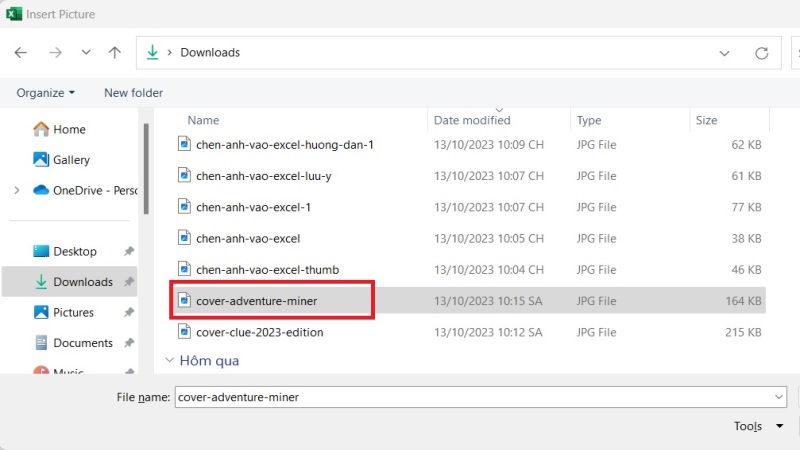Click JPG icon of chen-anh-vao-excel-huong-dan-1
800x450 pixels.
tap(184, 144)
